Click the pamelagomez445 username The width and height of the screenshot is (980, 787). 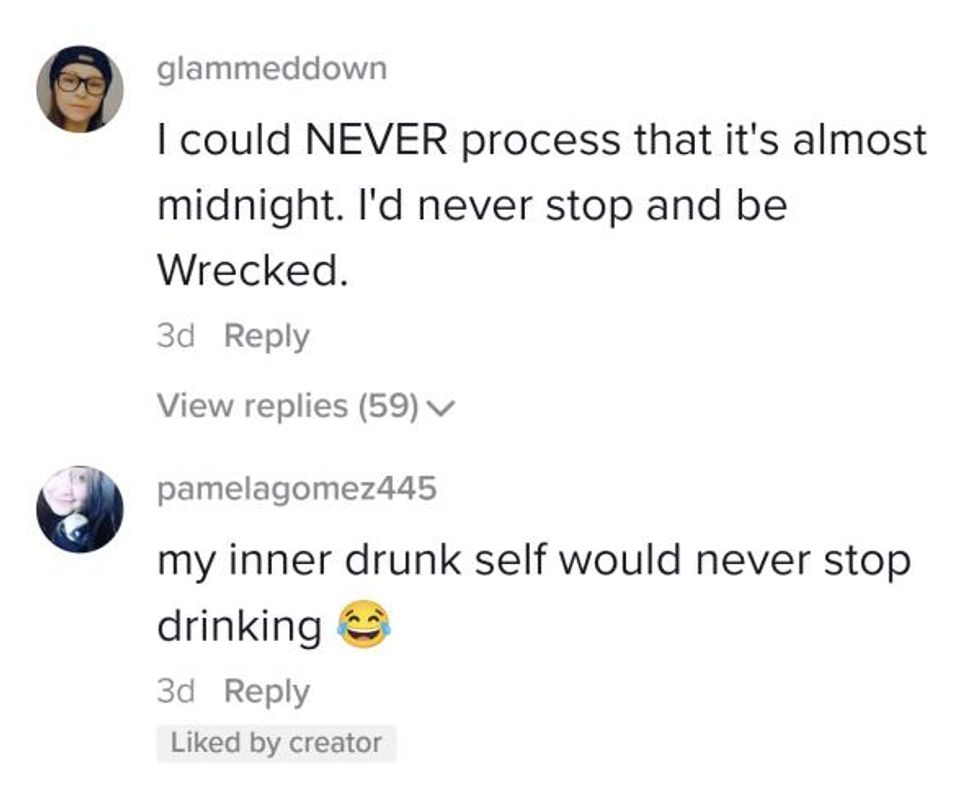click(x=297, y=490)
